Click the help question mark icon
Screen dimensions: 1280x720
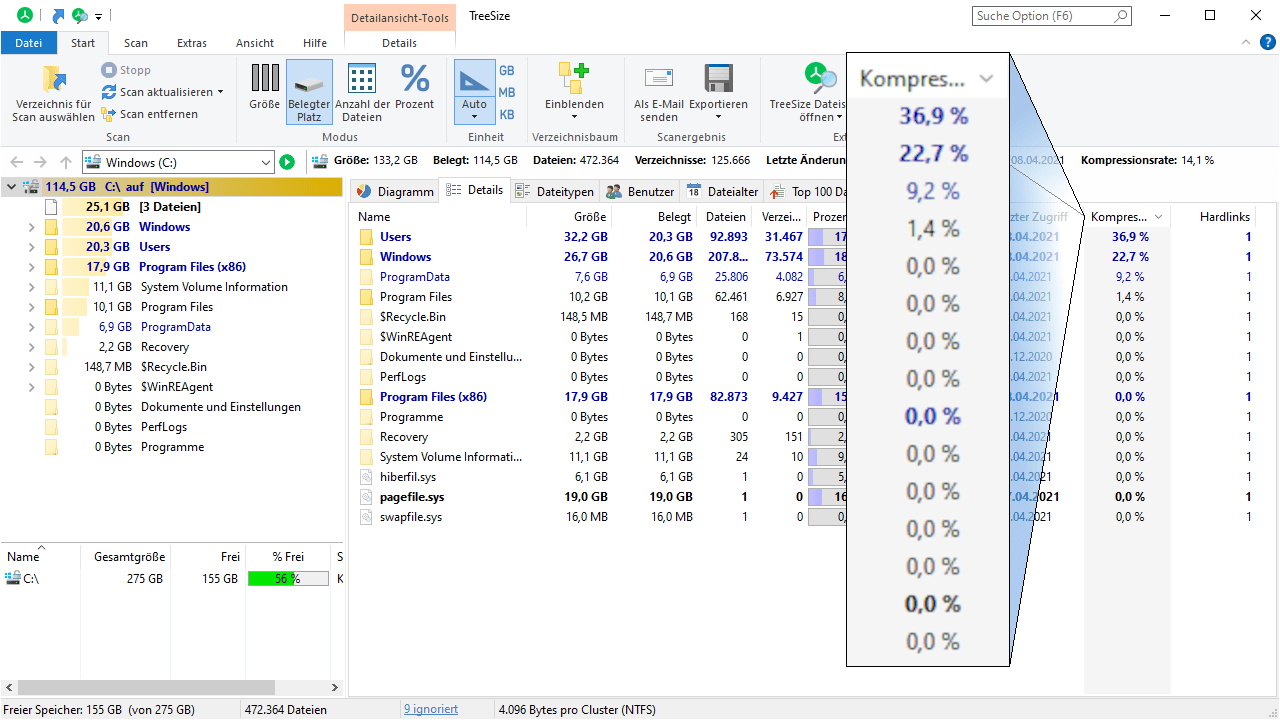1268,42
